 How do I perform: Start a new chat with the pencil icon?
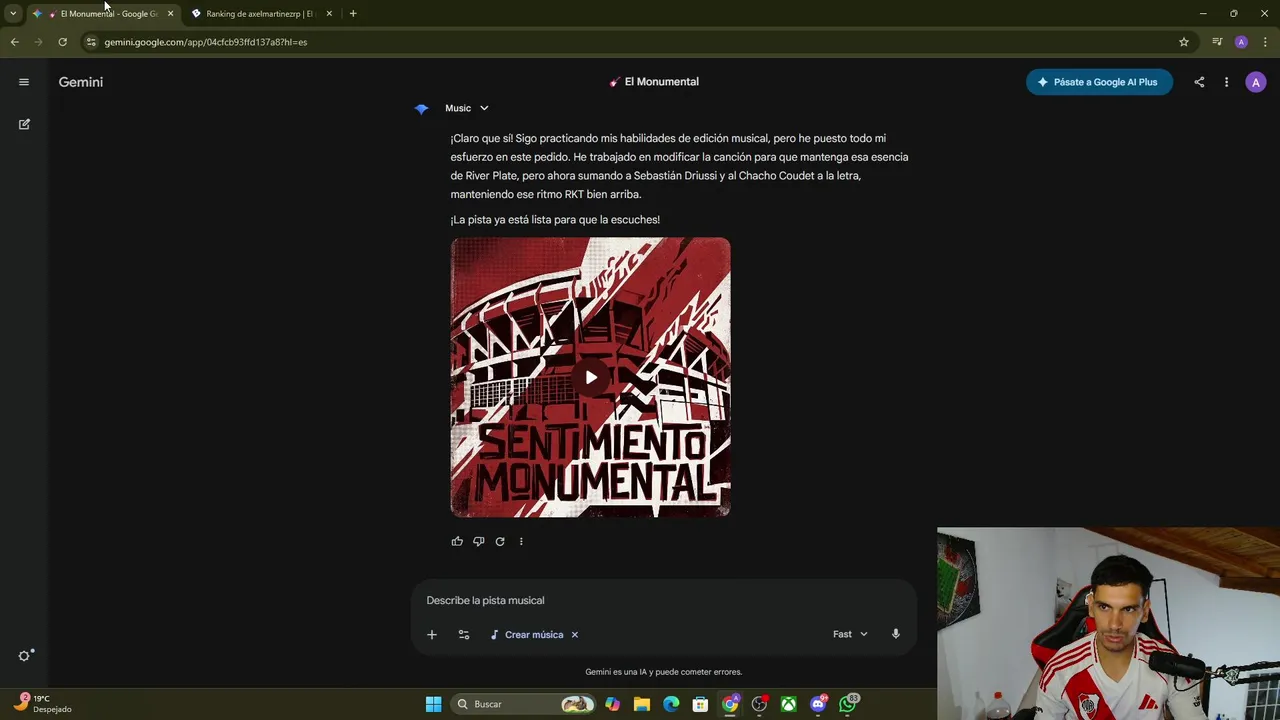click(x=24, y=124)
